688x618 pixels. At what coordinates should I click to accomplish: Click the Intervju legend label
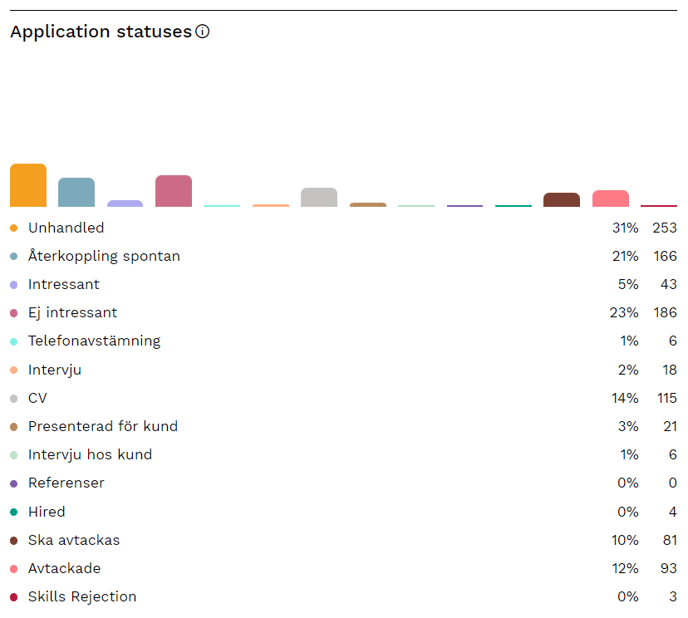click(x=55, y=370)
